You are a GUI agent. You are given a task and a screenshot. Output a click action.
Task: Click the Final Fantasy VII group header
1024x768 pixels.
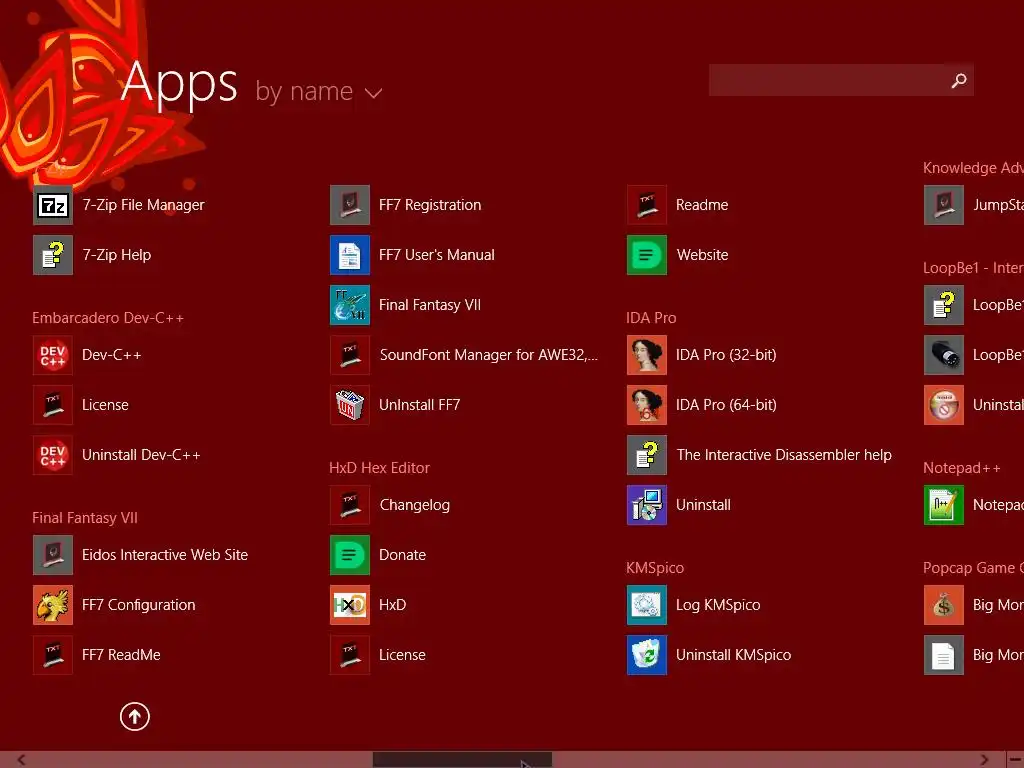[x=85, y=518]
